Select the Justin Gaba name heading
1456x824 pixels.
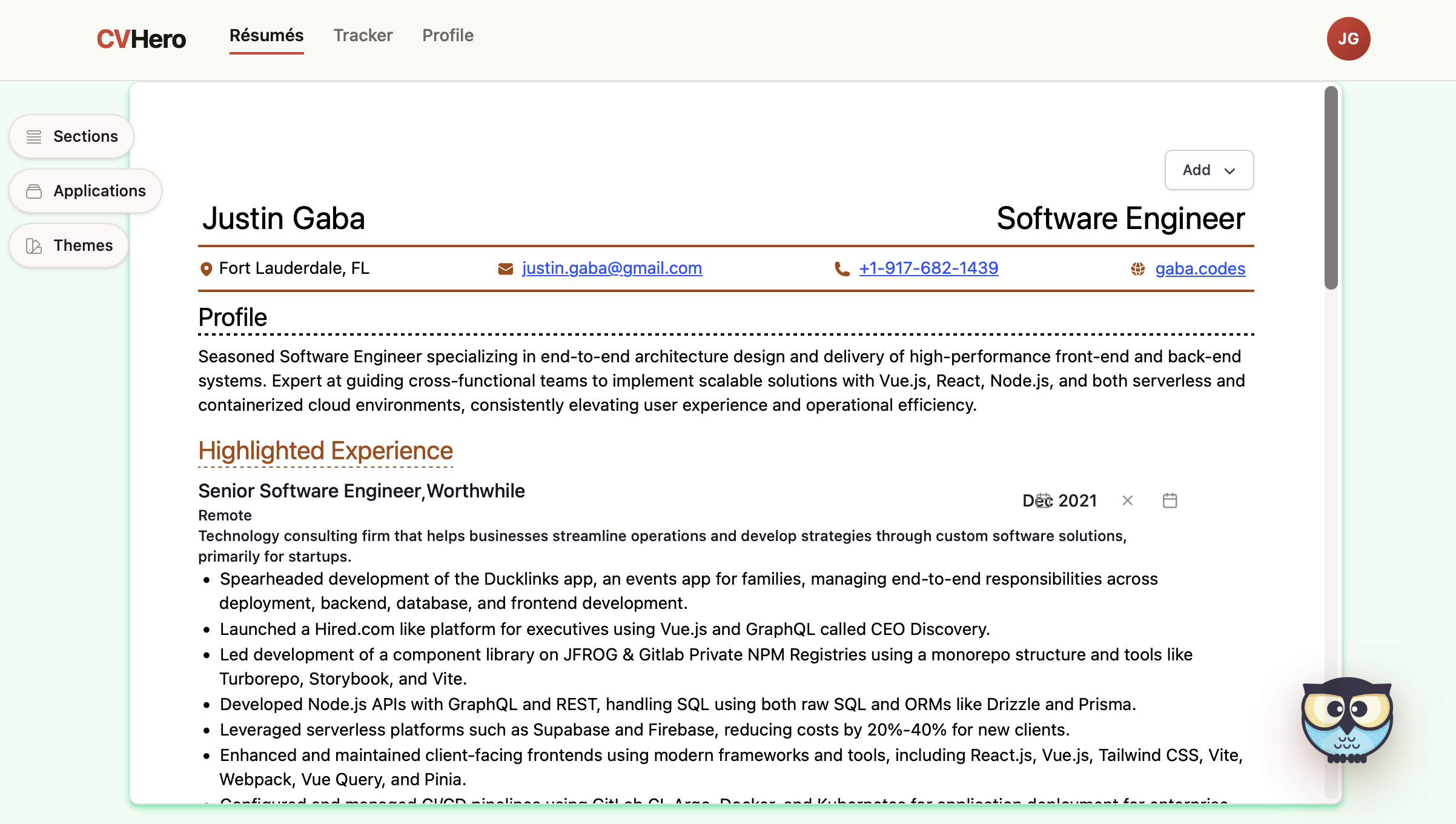pos(283,219)
